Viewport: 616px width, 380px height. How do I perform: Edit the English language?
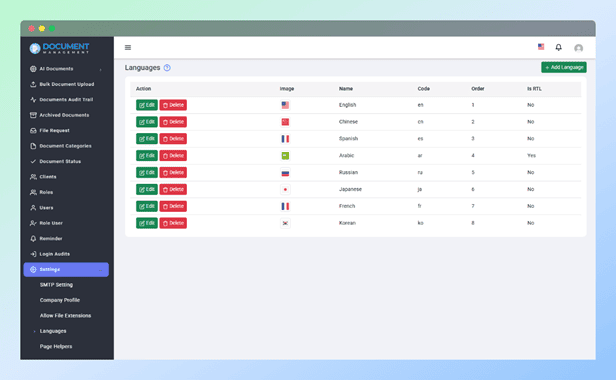point(147,105)
